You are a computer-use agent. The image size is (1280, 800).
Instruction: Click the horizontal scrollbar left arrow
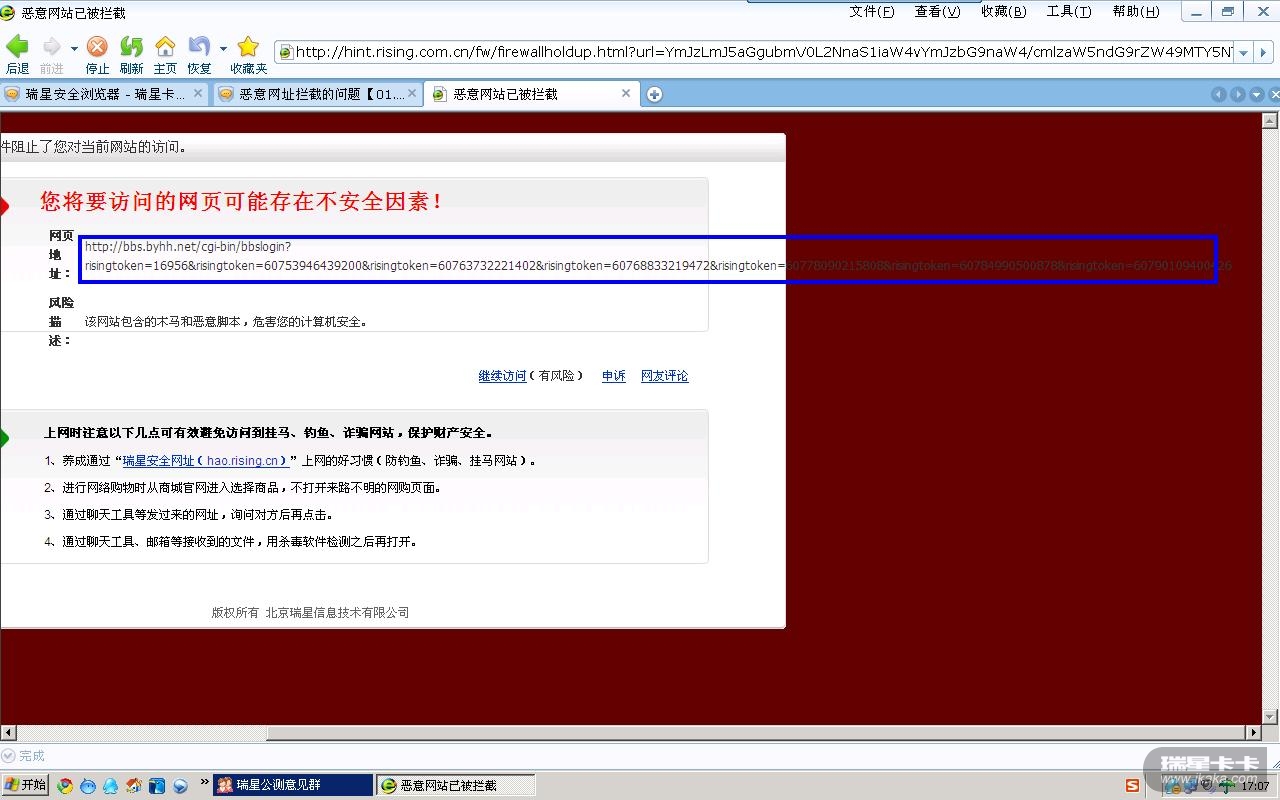(8, 733)
